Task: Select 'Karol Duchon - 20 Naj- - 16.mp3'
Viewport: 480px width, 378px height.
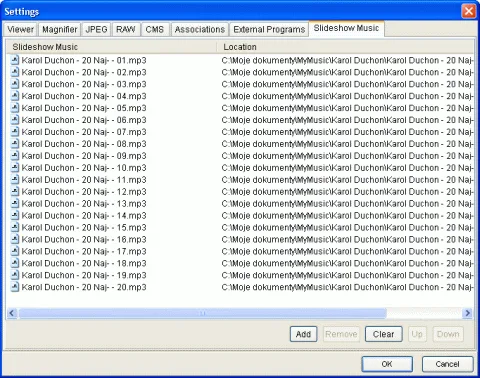Action: click(84, 239)
